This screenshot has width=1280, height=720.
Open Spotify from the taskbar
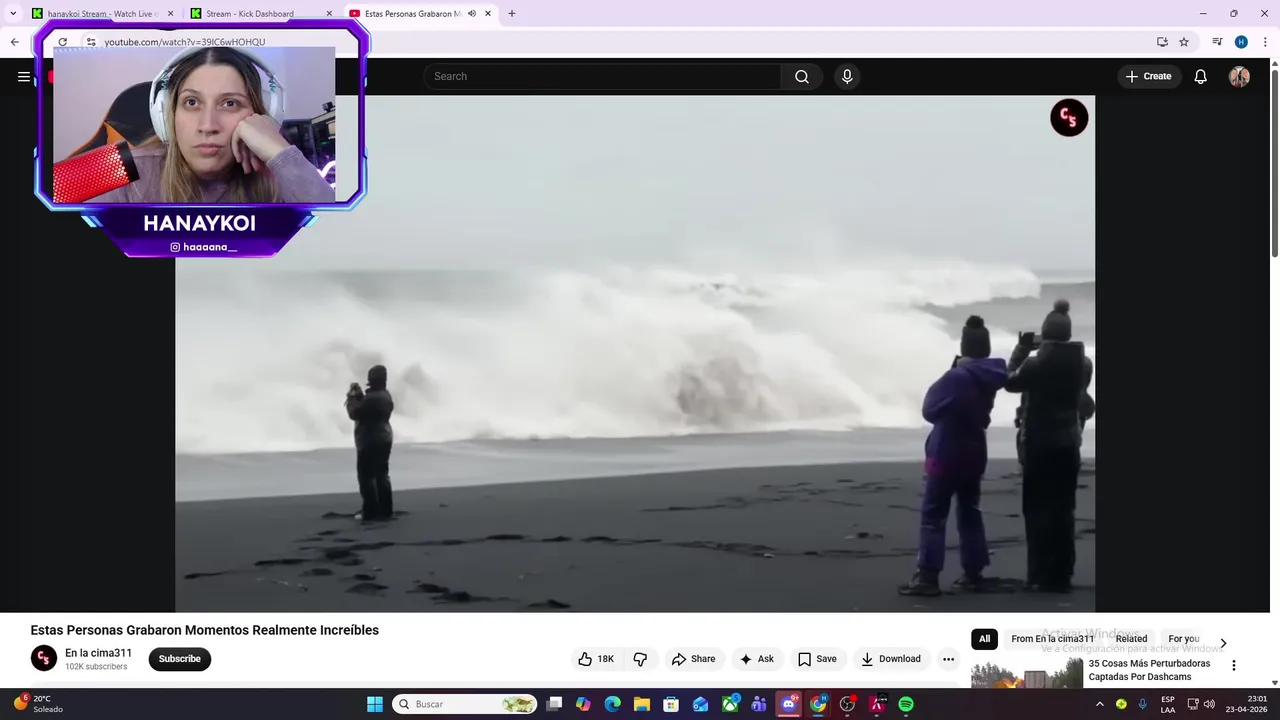906,704
